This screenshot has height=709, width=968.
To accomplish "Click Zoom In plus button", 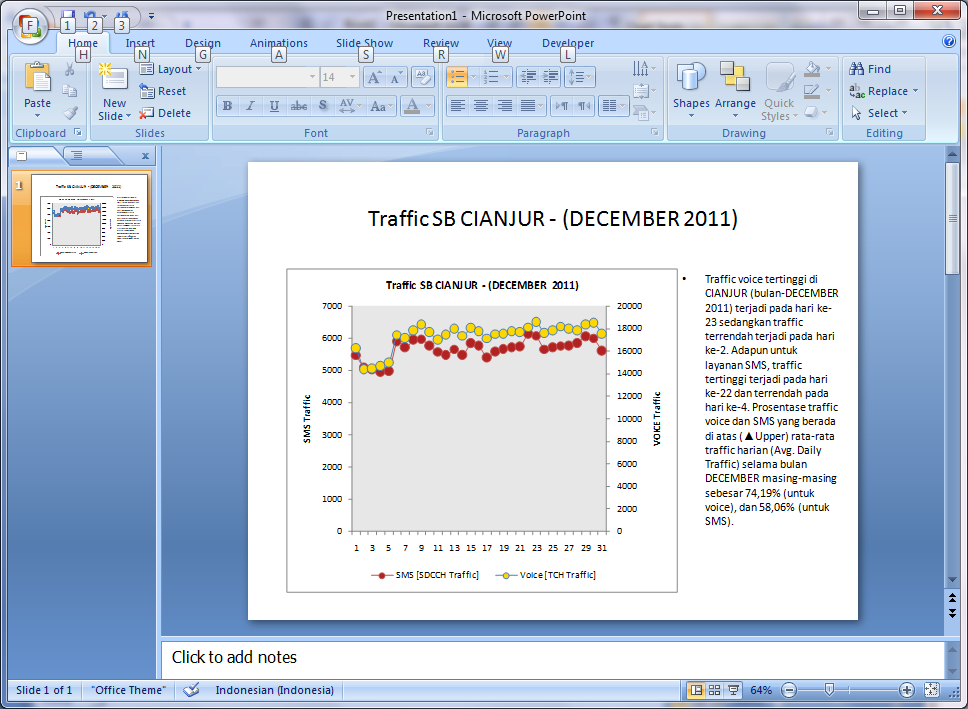I will pyautogui.click(x=906, y=690).
